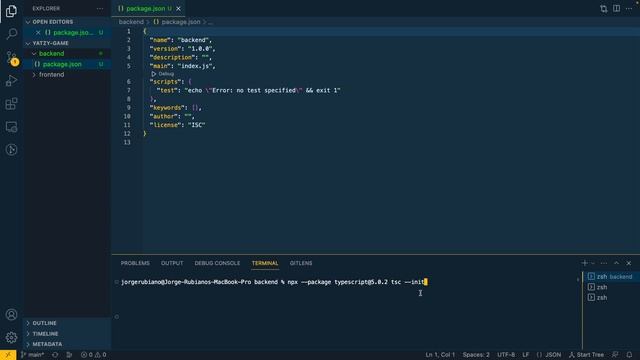Expand the Metadata section
Image resolution: width=640 pixels, height=360 pixels.
click(47, 344)
